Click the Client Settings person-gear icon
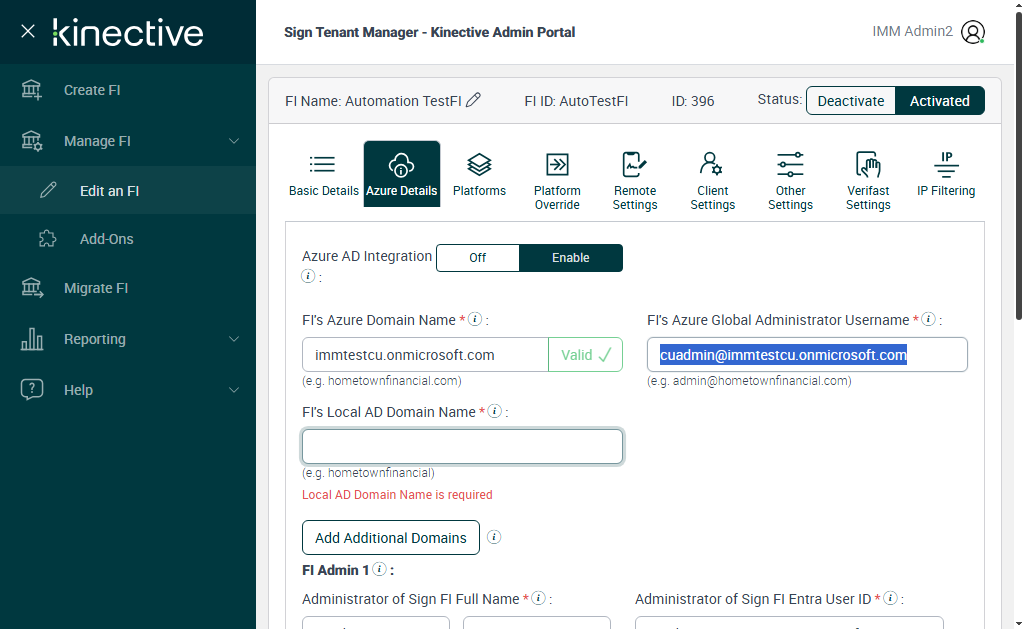This screenshot has height=629, width=1024. (x=711, y=164)
